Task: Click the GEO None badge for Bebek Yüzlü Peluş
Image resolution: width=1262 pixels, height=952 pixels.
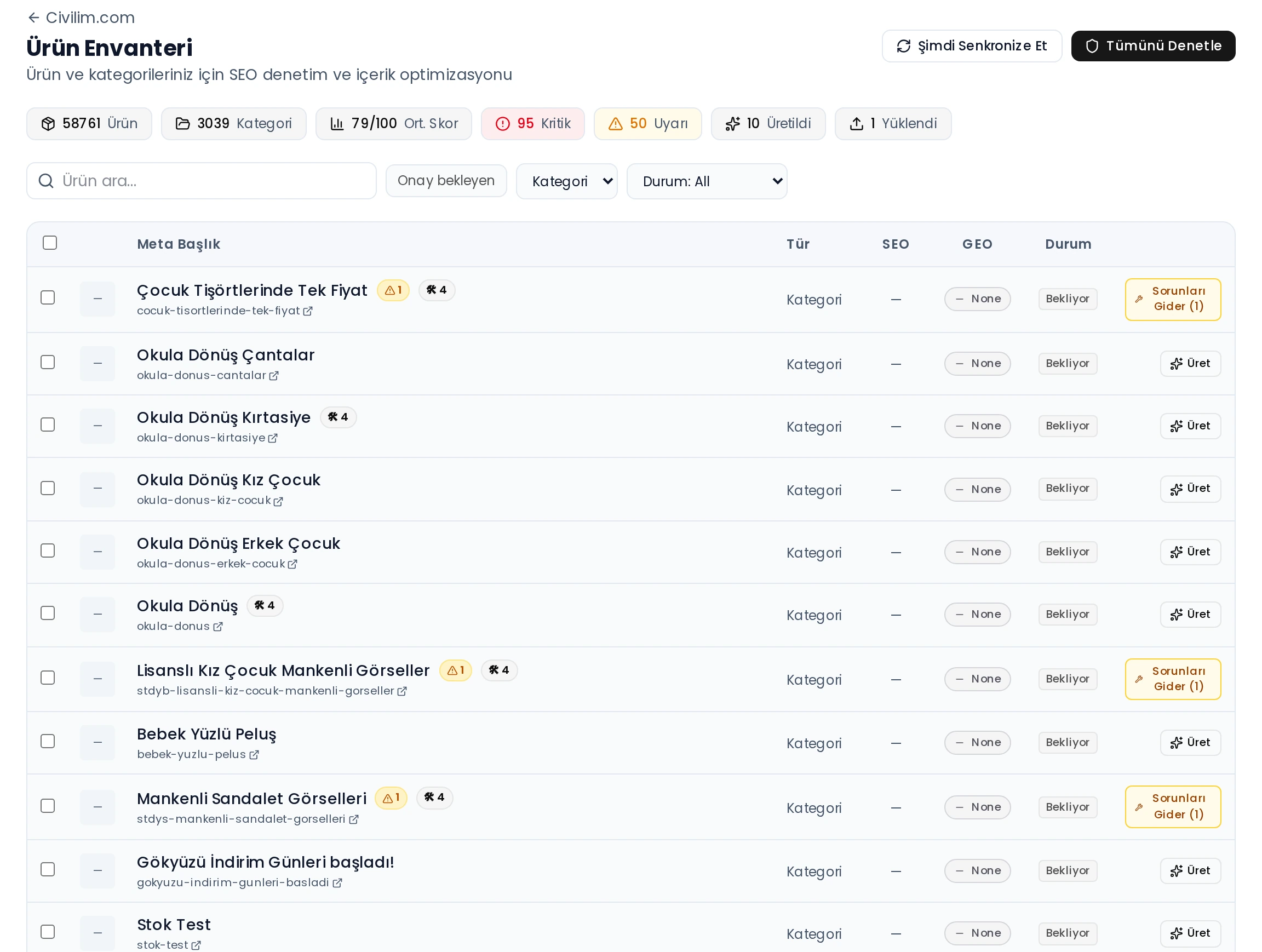Action: click(x=977, y=743)
